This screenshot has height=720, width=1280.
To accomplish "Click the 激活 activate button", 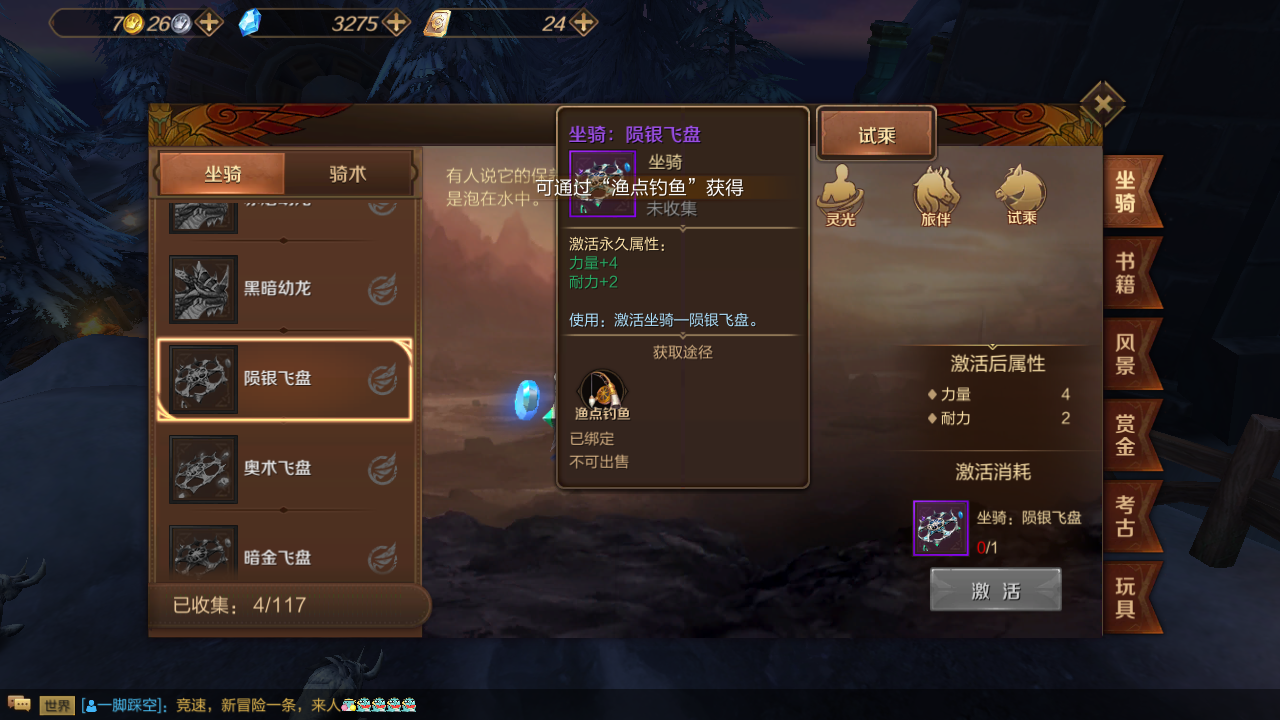I will [996, 590].
